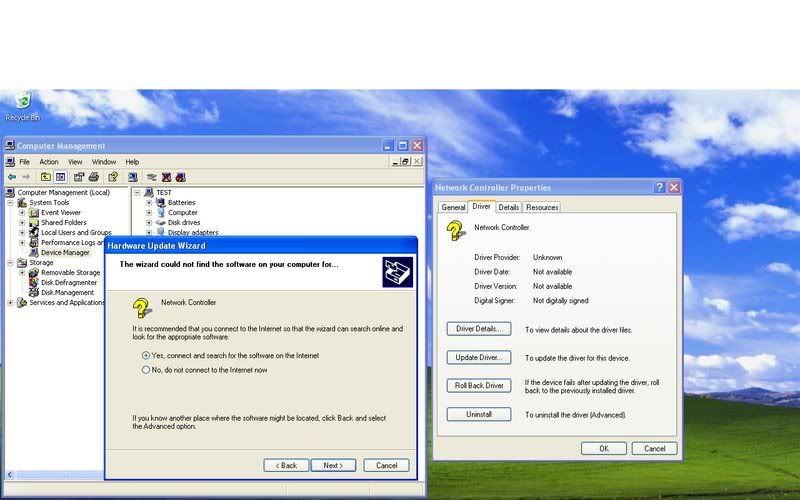Click the Computer Management title bar icon
The width and height of the screenshot is (800, 500).
click(10, 145)
